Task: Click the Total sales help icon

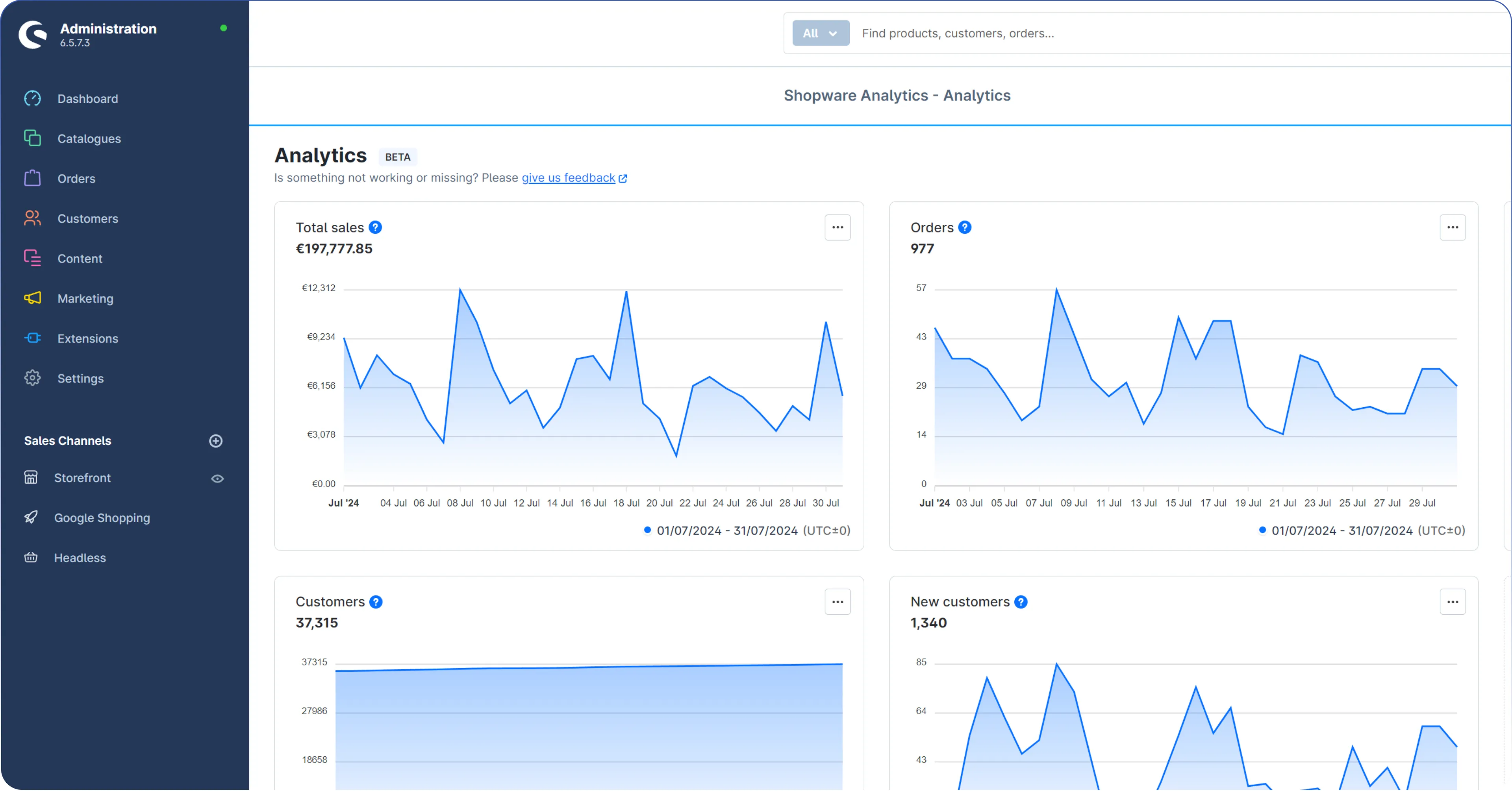Action: [375, 228]
